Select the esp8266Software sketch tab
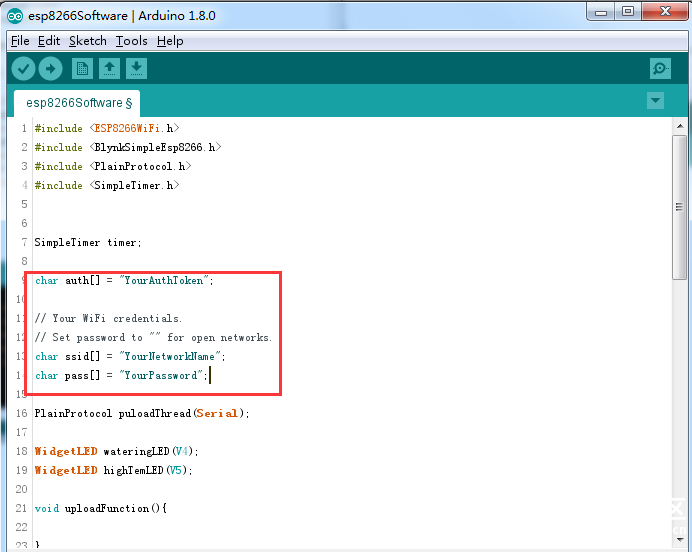 click(x=77, y=103)
